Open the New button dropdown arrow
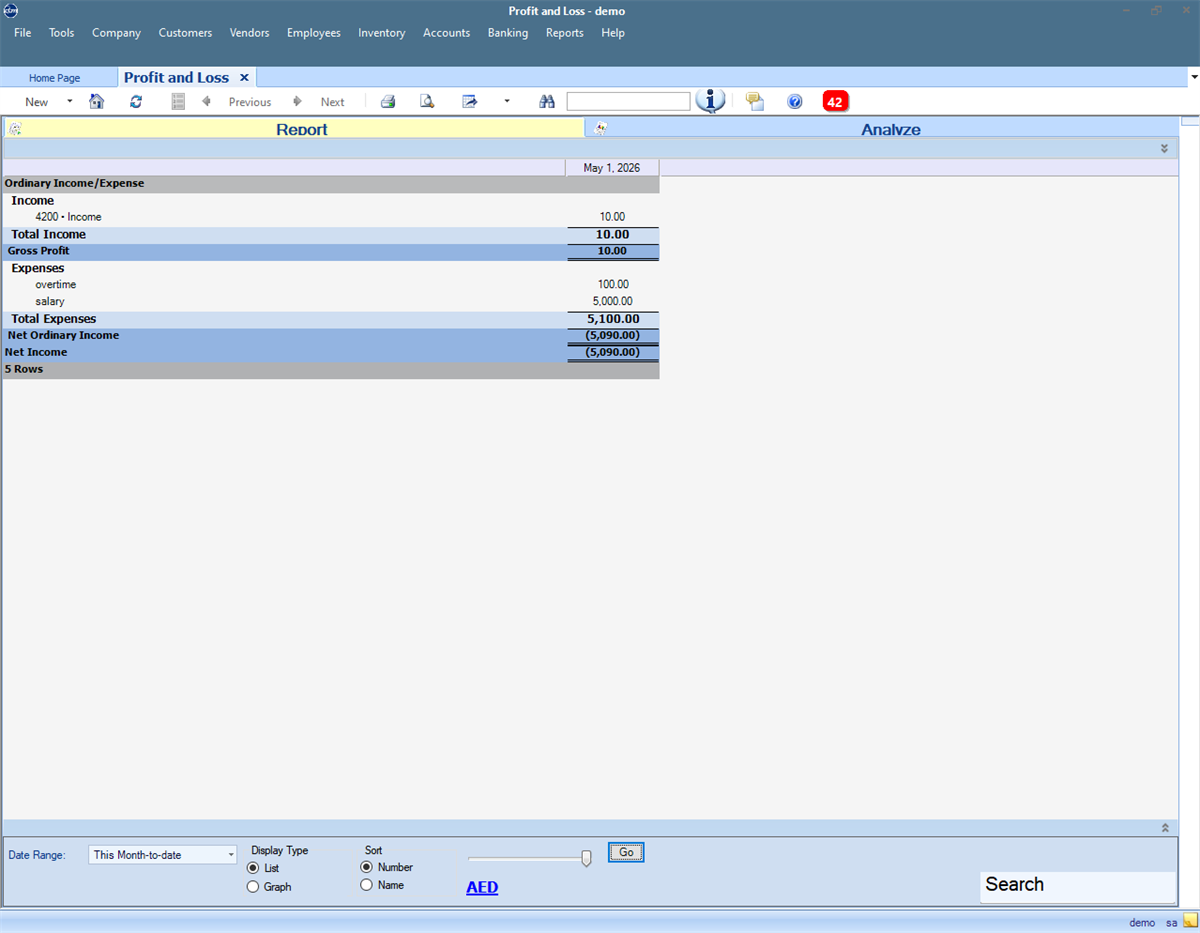The width and height of the screenshot is (1200, 933). 69,101
